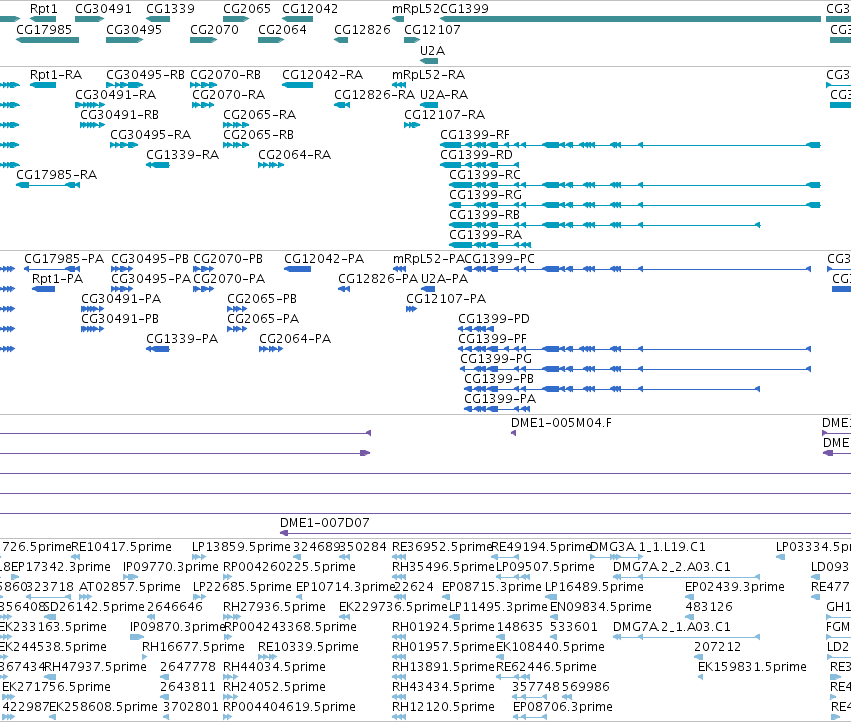Click the CG1339-PA protein label
The image size is (851, 722).
tap(182, 339)
